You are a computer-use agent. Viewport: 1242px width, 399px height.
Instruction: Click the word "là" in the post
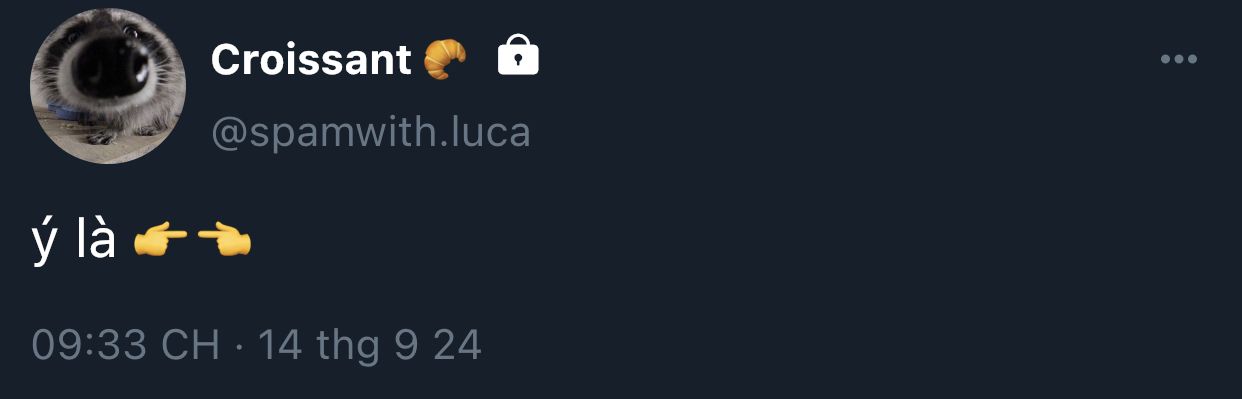click(96, 239)
